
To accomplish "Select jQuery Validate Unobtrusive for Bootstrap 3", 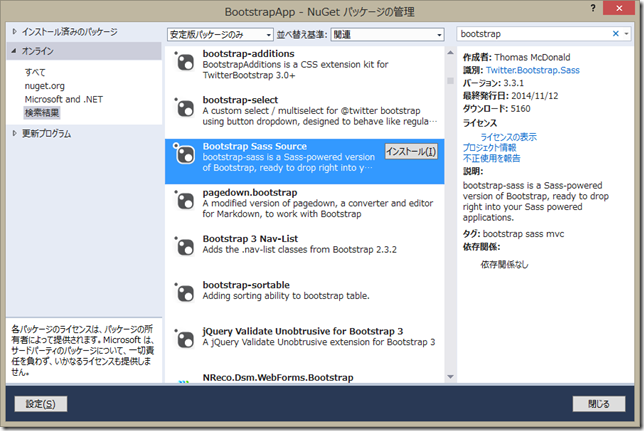I will tap(303, 331).
